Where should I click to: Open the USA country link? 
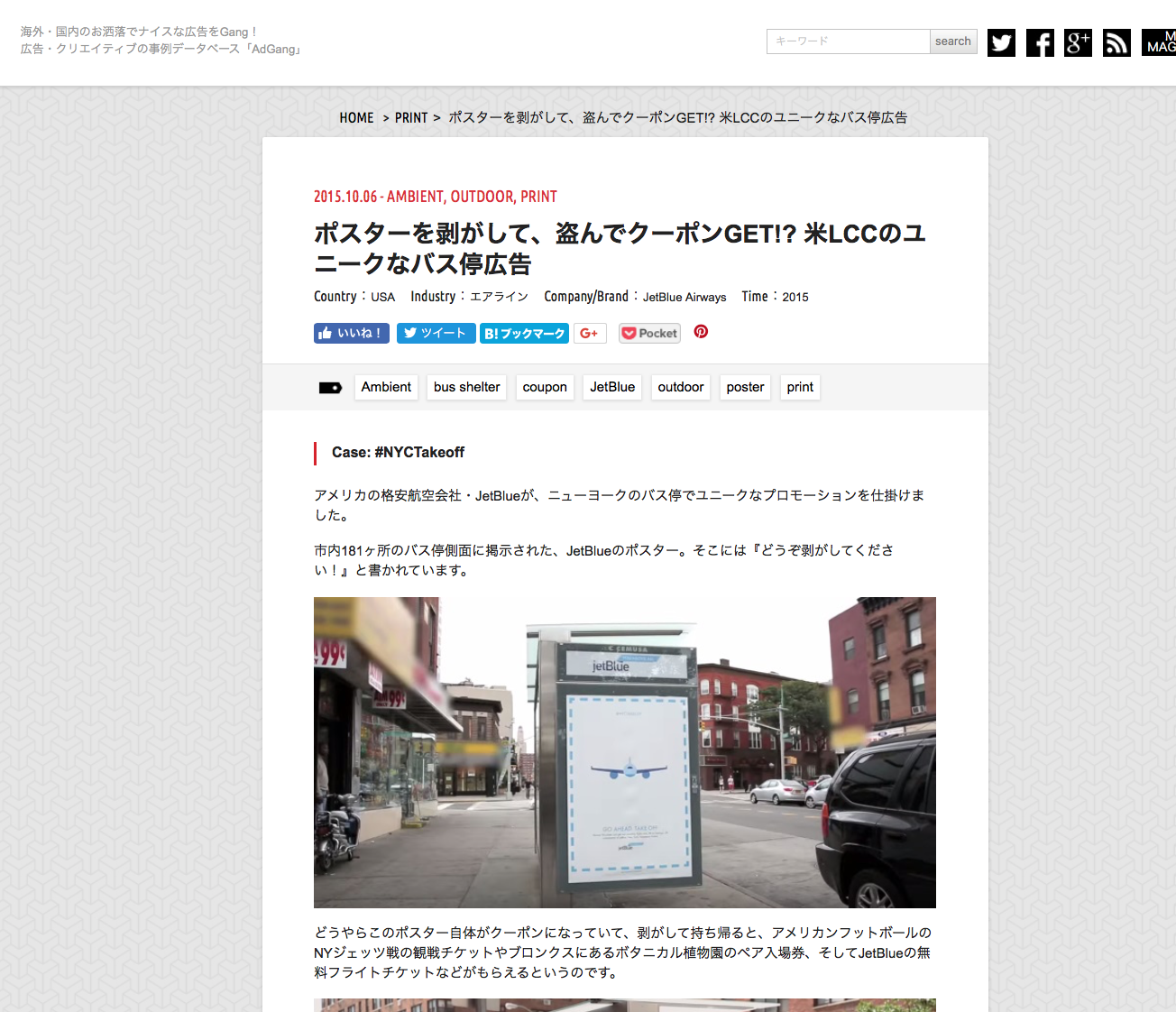382,297
